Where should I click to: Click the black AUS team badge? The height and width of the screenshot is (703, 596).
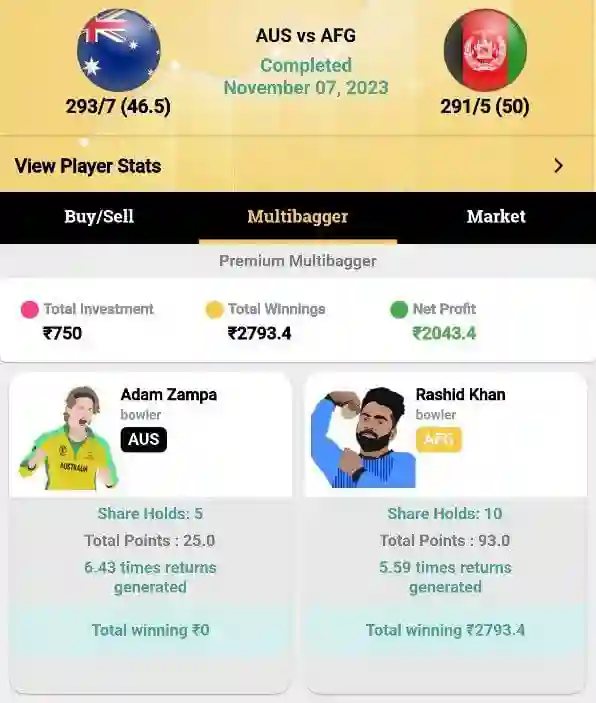(x=144, y=439)
